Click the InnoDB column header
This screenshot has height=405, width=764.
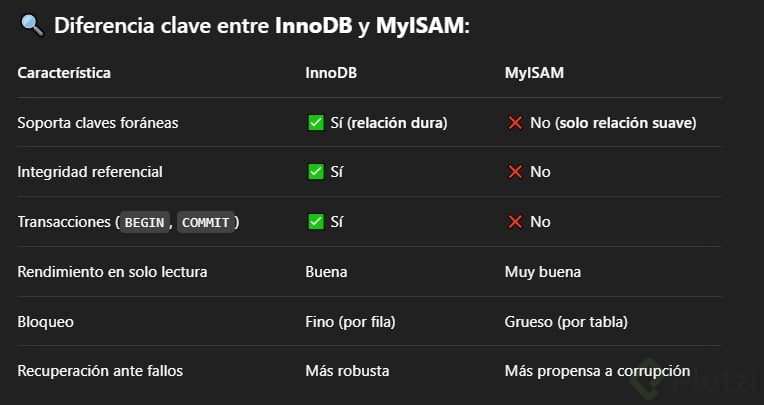pos(331,73)
